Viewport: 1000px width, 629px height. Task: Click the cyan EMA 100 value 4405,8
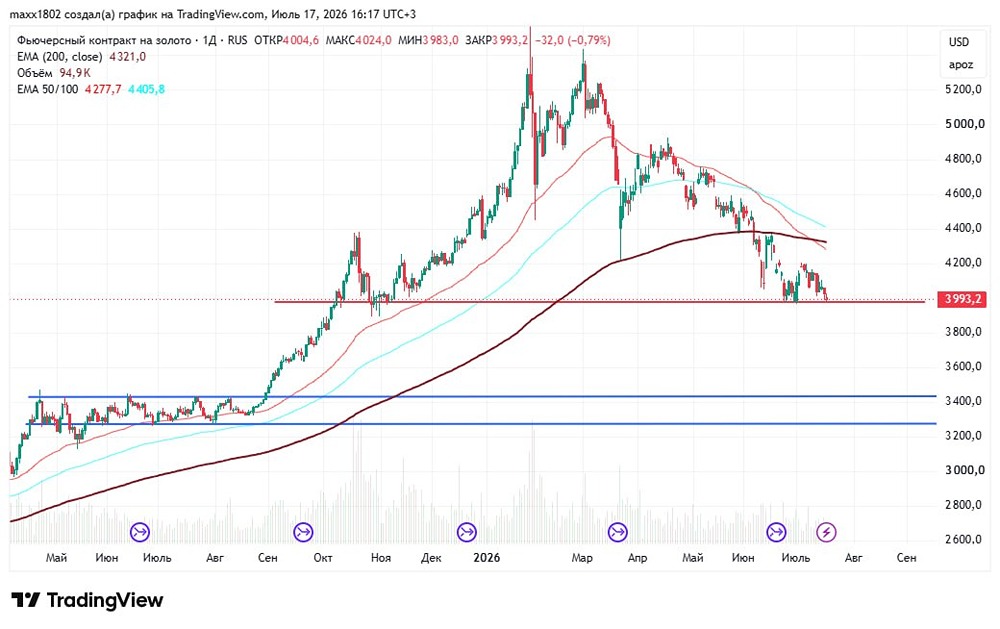pyautogui.click(x=146, y=89)
